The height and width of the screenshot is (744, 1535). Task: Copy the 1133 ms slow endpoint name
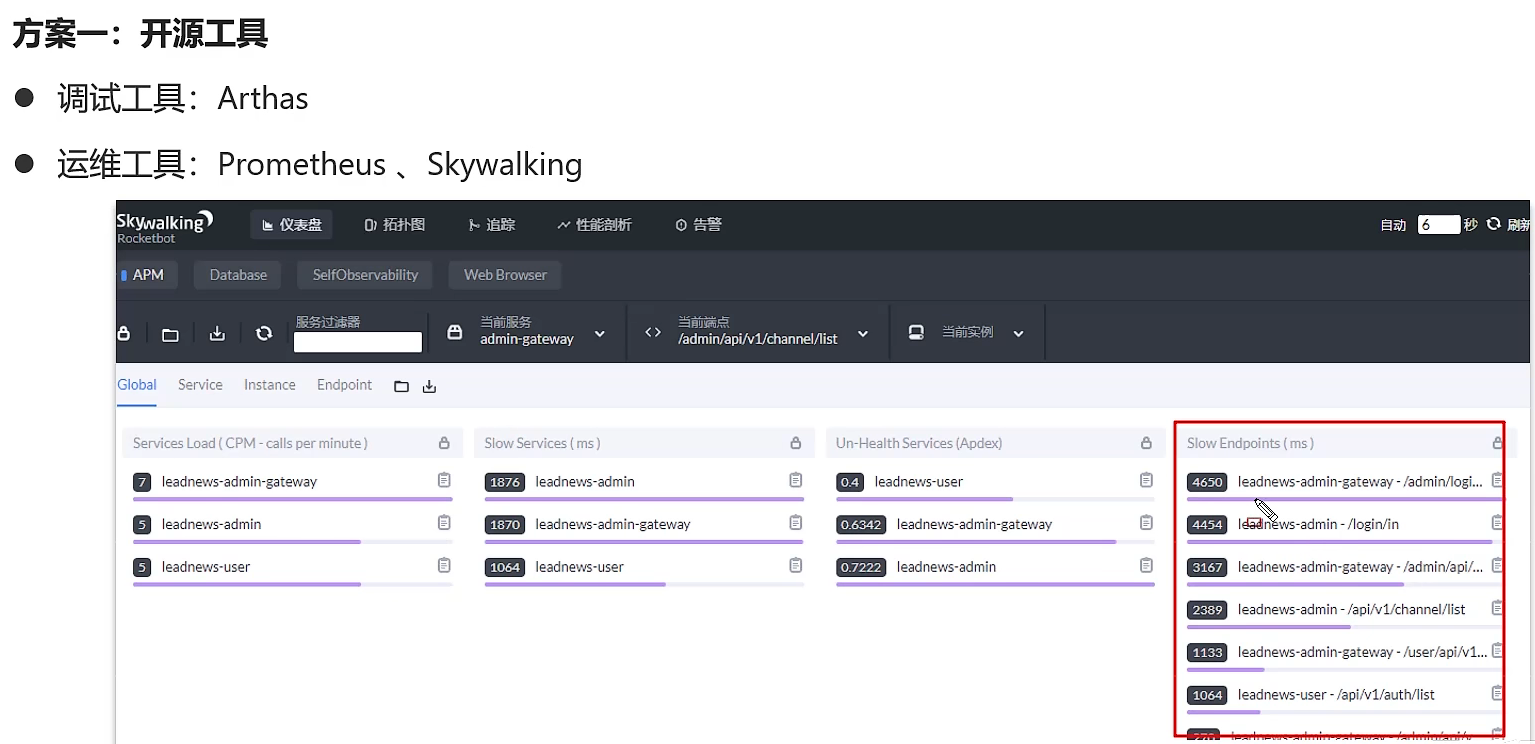[x=1497, y=651]
